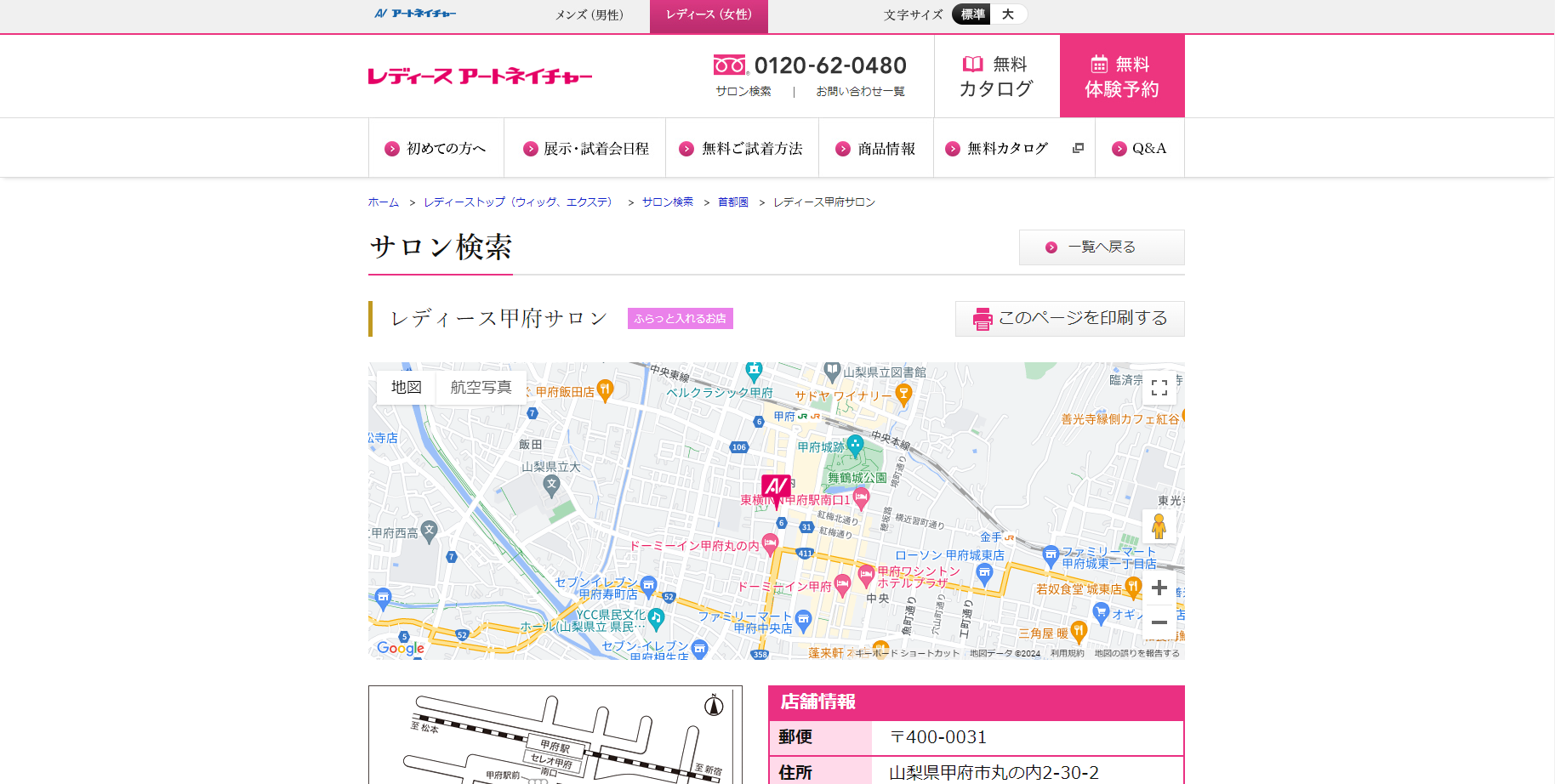Image resolution: width=1555 pixels, height=784 pixels.
Task: Click ドーミーイン甲府 hotel marker
Action: 842,583
